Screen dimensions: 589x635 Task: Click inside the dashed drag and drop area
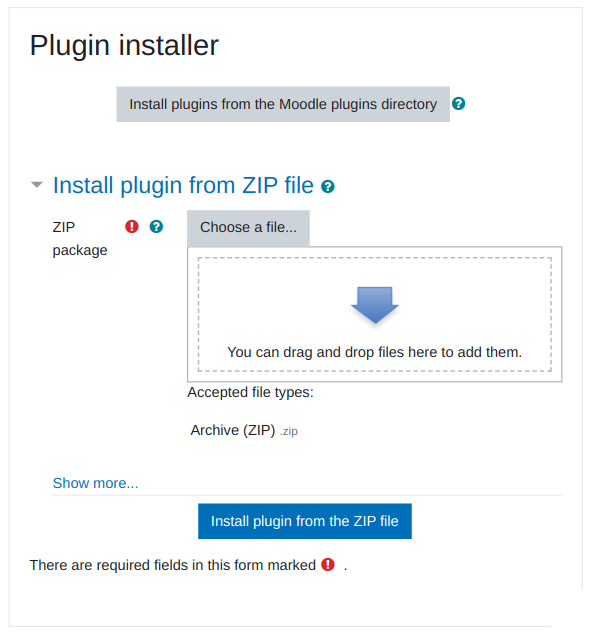374,314
